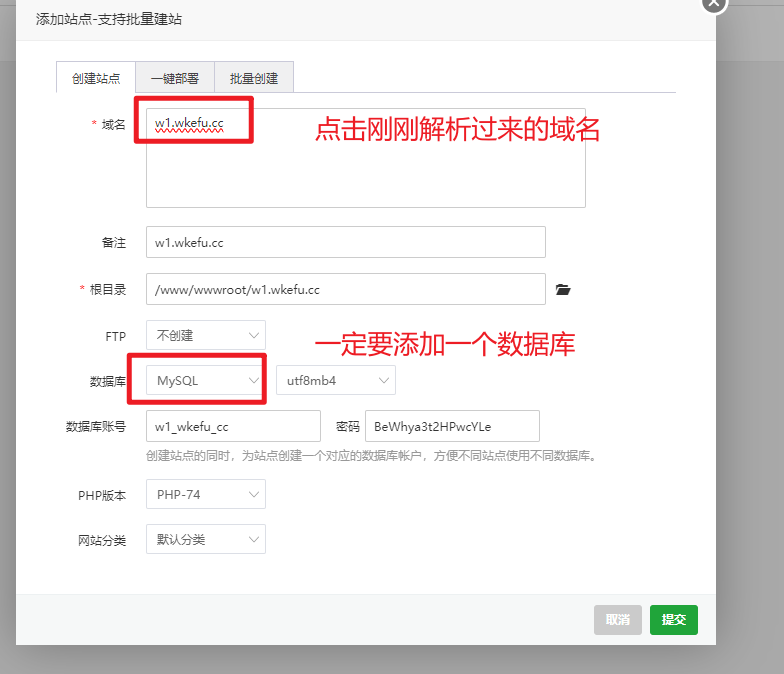The width and height of the screenshot is (784, 674).
Task: Focus the 备注 input field
Action: tap(345, 242)
